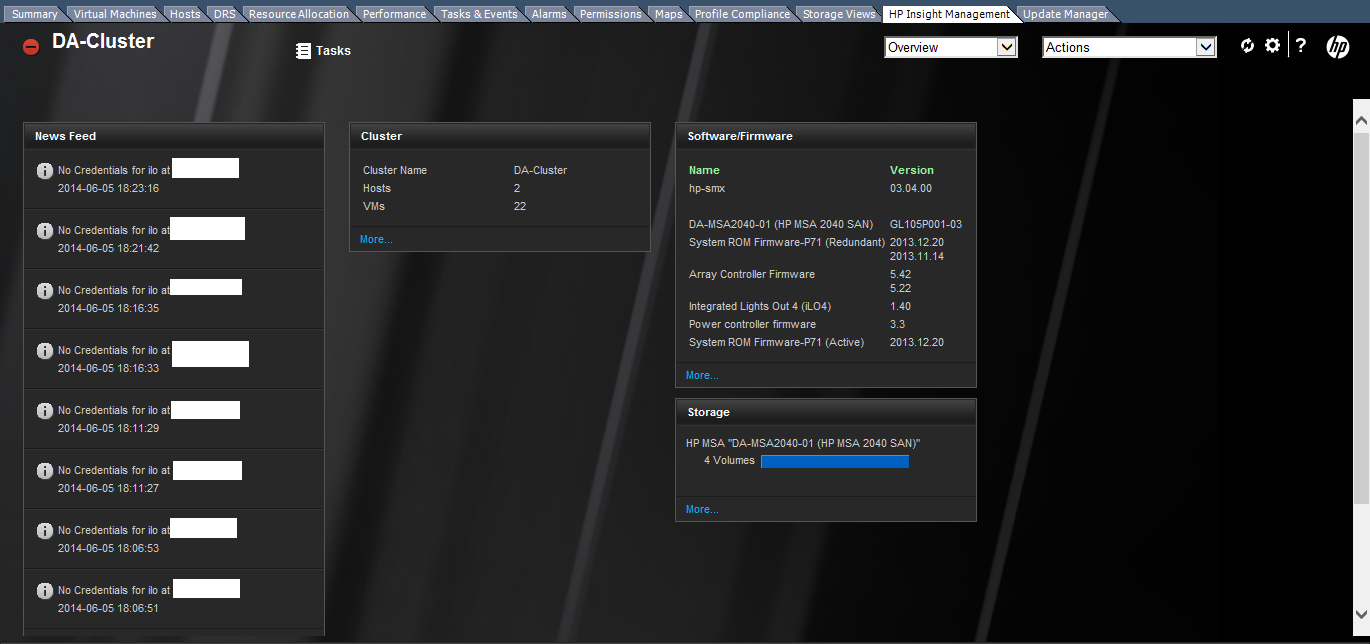Image resolution: width=1370 pixels, height=644 pixels.
Task: Click info icon for 18:11:27 news entry
Action: coord(45,471)
